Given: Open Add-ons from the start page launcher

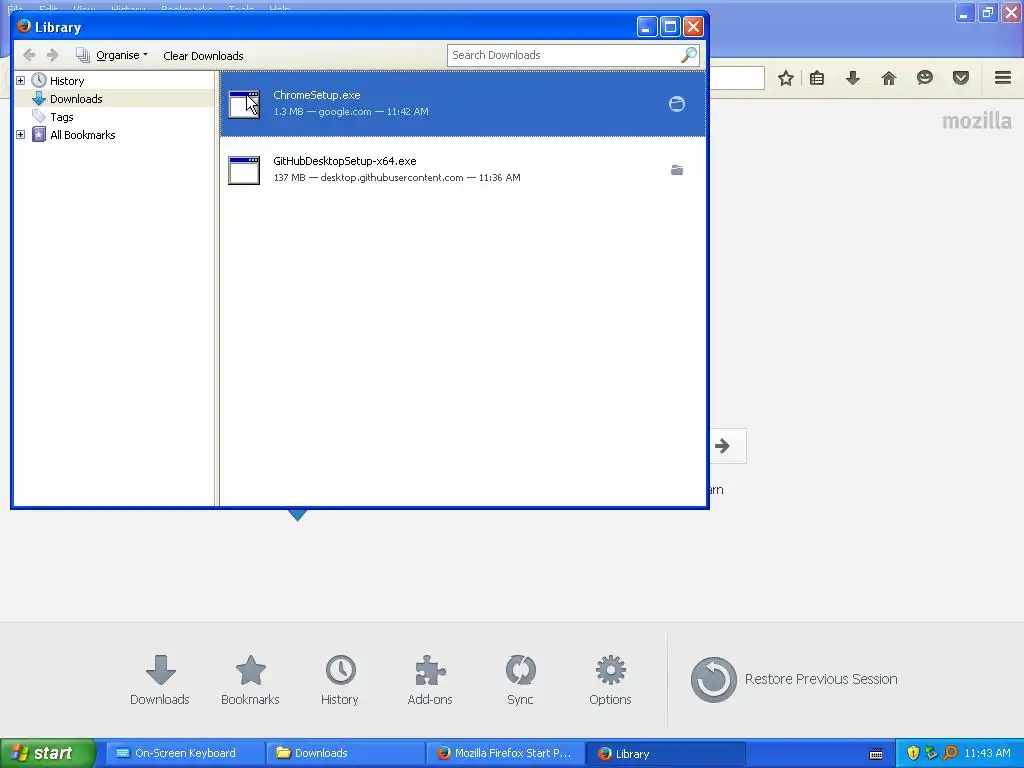Looking at the screenshot, I should [x=430, y=680].
